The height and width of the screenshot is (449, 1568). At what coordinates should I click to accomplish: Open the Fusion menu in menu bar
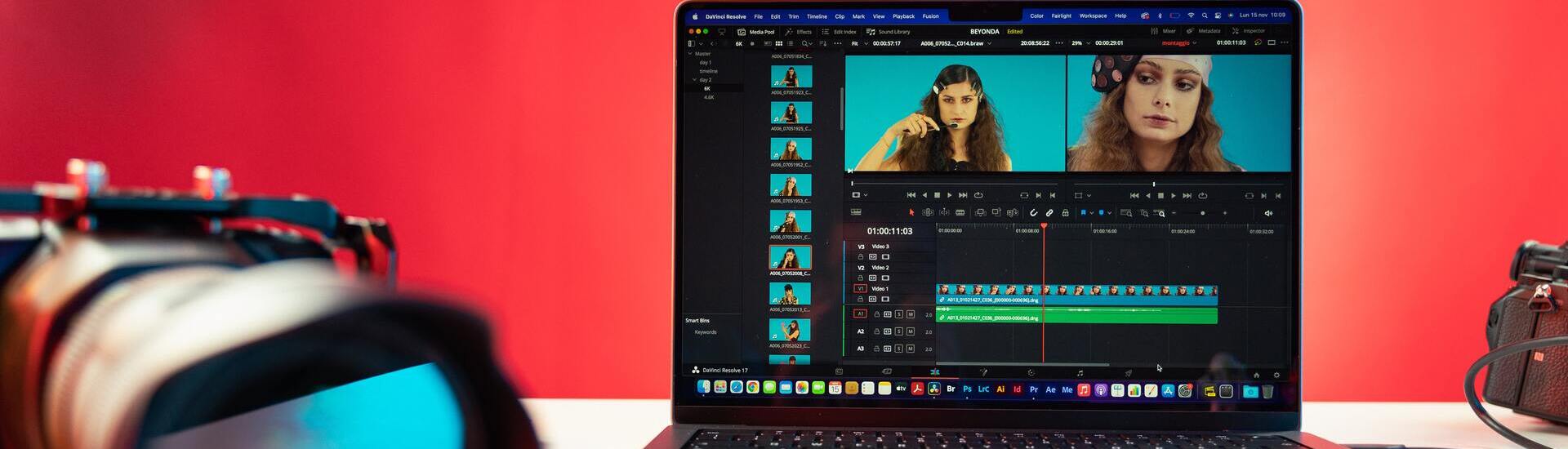(x=930, y=16)
